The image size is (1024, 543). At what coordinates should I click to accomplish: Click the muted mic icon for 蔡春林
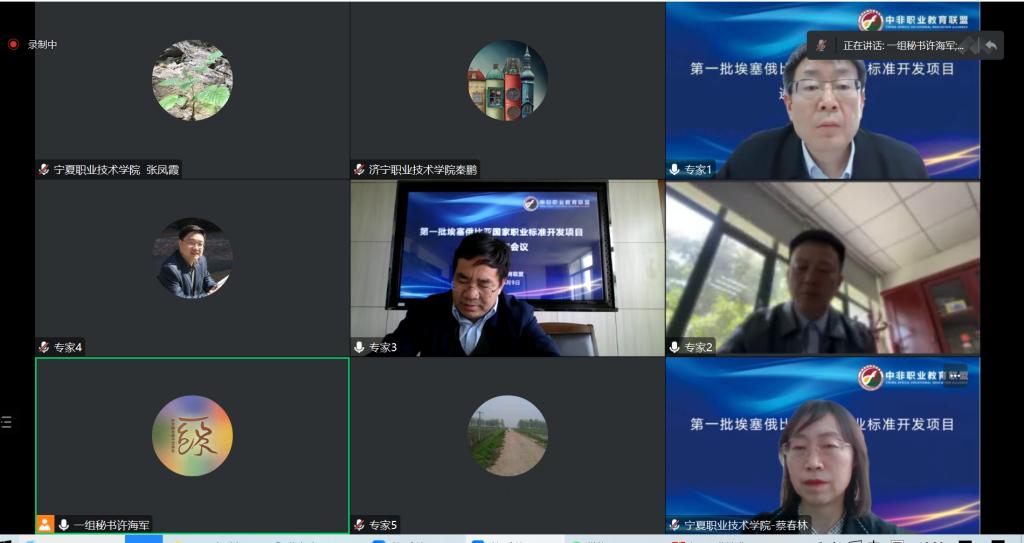click(675, 524)
